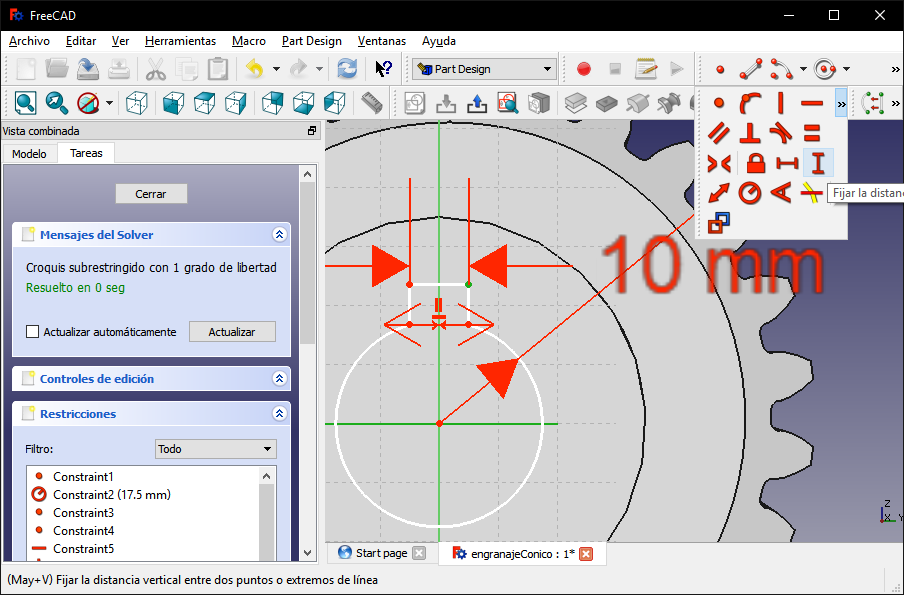The height and width of the screenshot is (595, 904).
Task: Select the horizontal distance constraint icon
Action: point(787,164)
